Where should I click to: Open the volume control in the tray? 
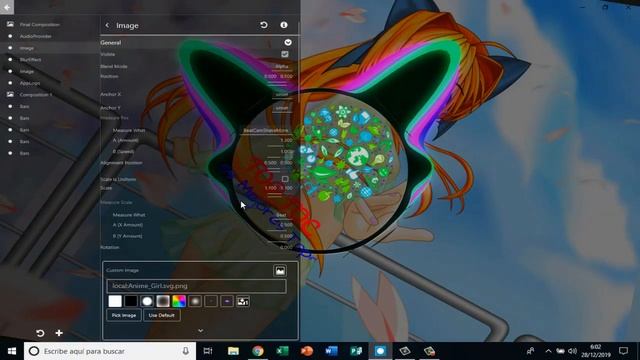click(572, 351)
